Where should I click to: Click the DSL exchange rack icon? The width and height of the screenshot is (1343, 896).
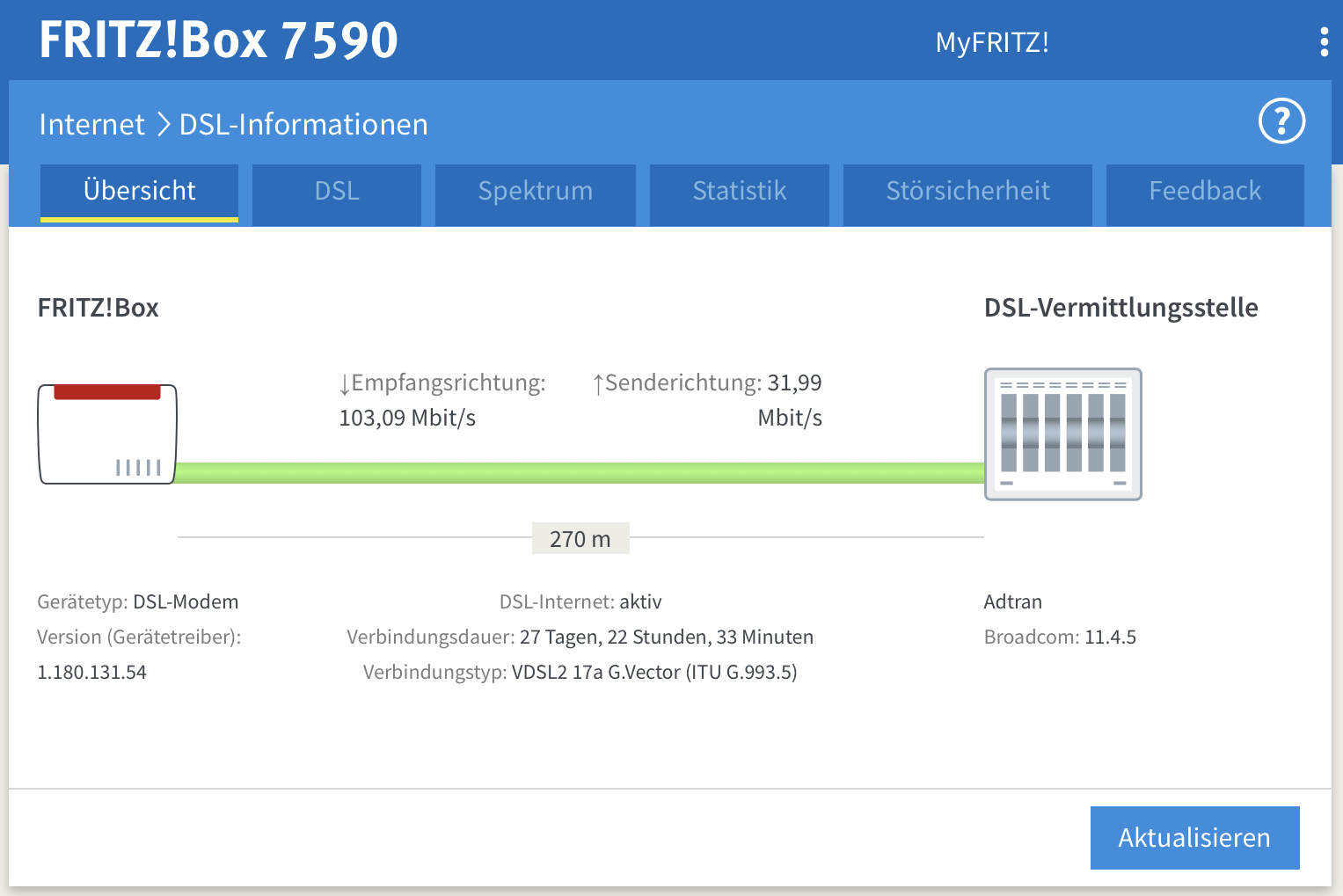click(1062, 434)
